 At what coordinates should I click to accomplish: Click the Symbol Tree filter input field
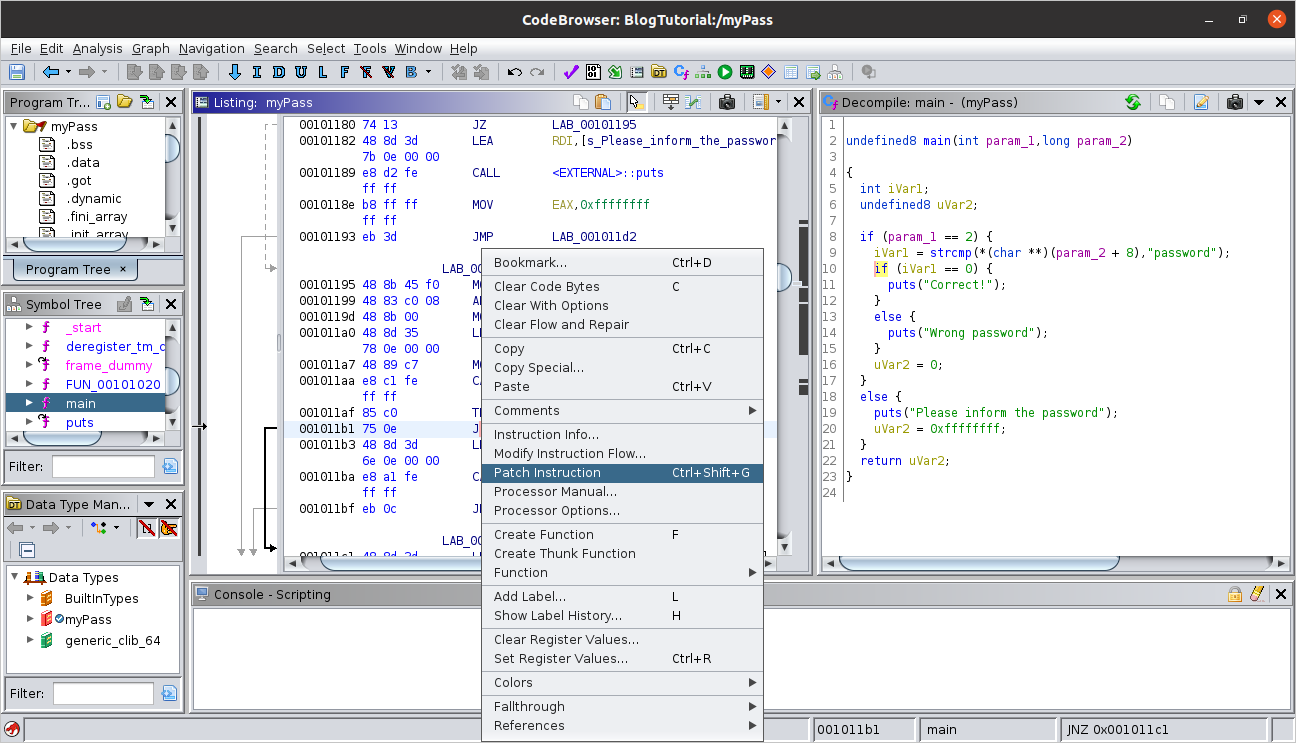[103, 466]
